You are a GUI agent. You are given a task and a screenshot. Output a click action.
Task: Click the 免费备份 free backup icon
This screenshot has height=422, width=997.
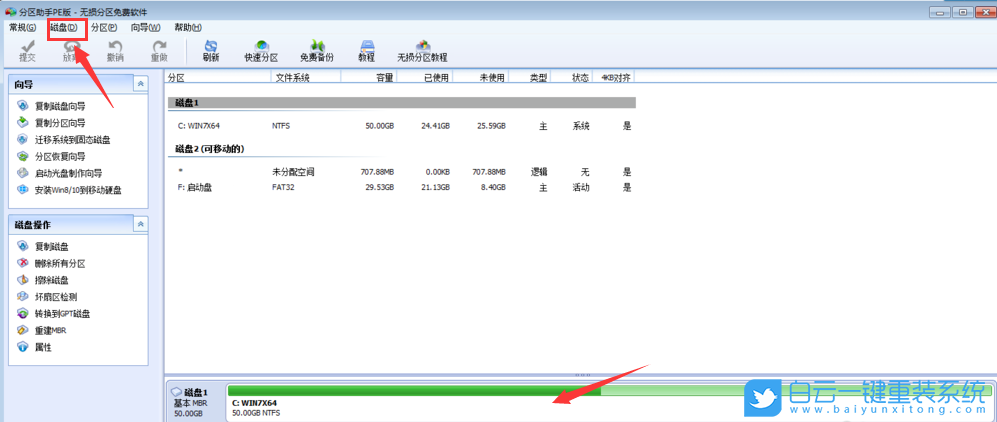click(317, 50)
